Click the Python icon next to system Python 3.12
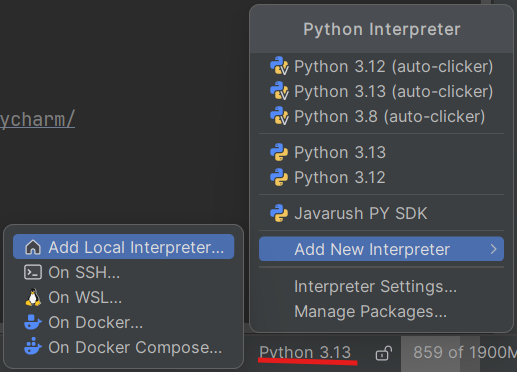 click(x=279, y=177)
